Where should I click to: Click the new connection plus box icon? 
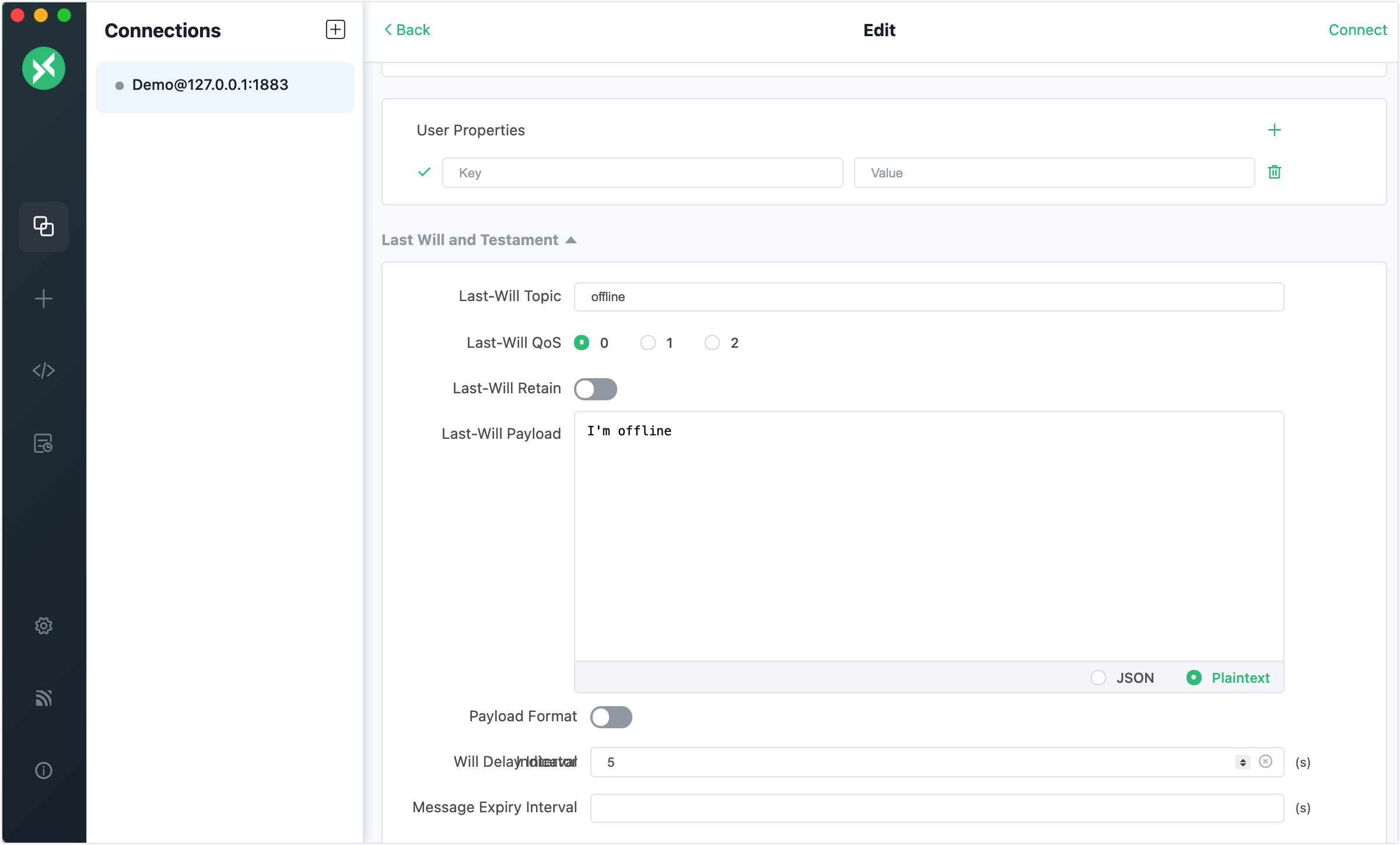tap(335, 30)
